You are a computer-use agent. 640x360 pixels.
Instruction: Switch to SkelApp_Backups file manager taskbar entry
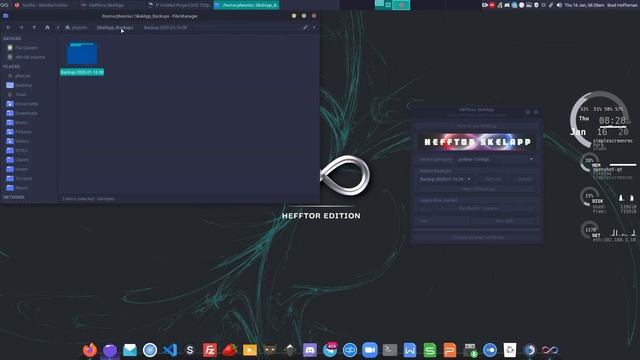pos(247,5)
